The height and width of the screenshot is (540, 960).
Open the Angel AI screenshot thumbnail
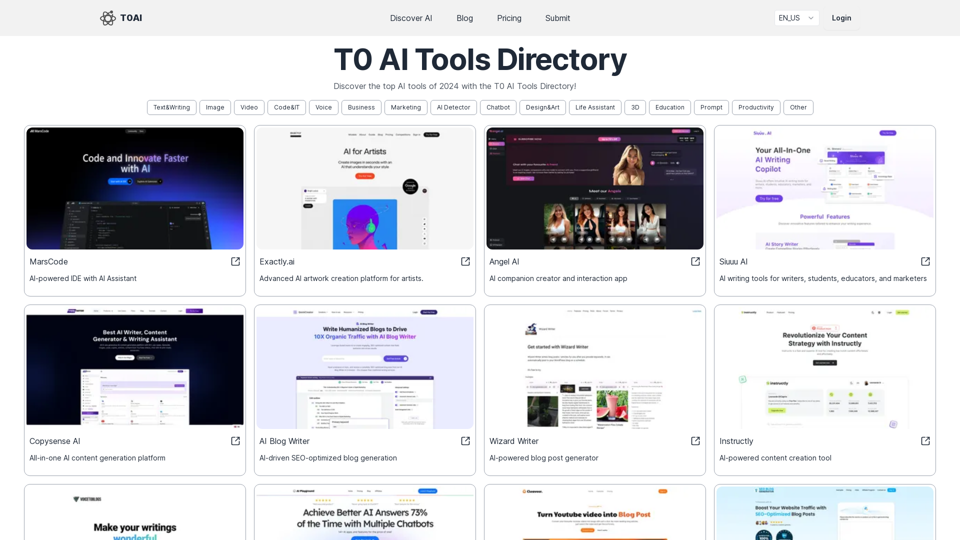(595, 188)
